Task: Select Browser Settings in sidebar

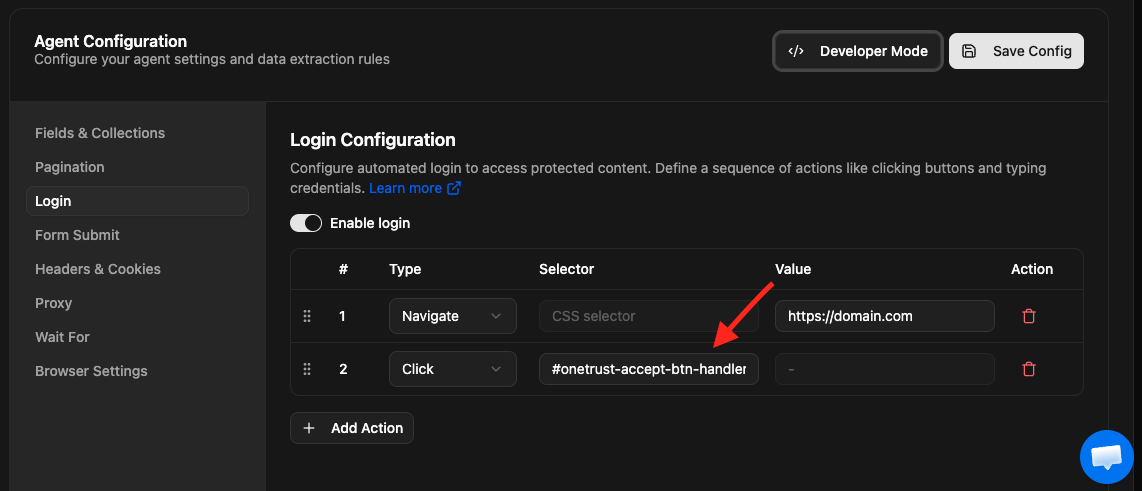Action: pyautogui.click(x=91, y=371)
